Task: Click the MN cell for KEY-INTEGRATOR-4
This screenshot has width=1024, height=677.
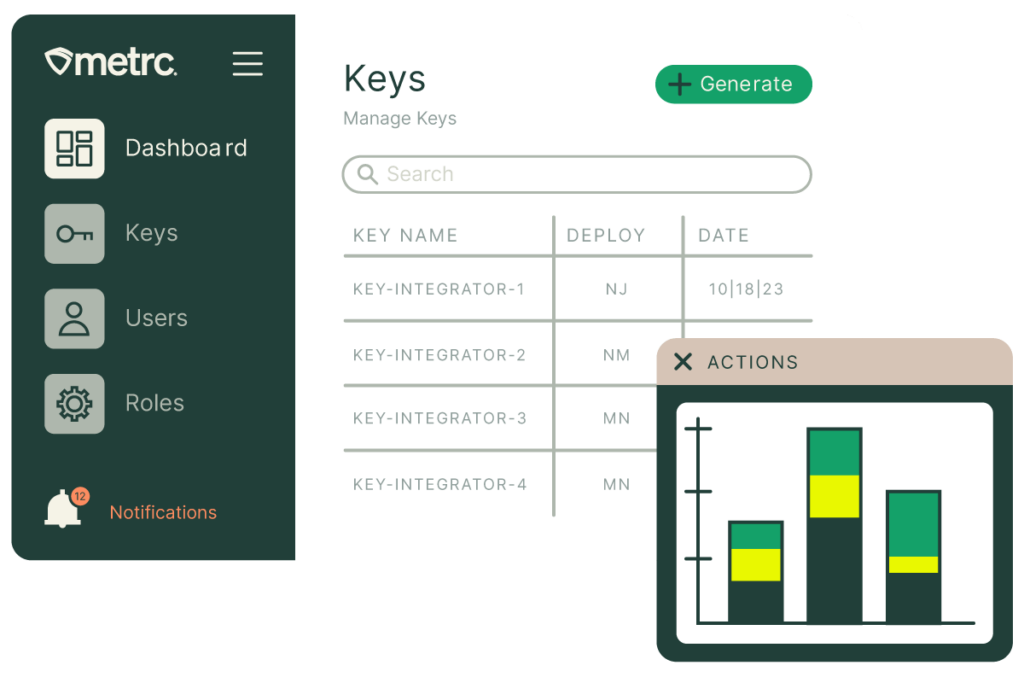Action: coord(616,484)
